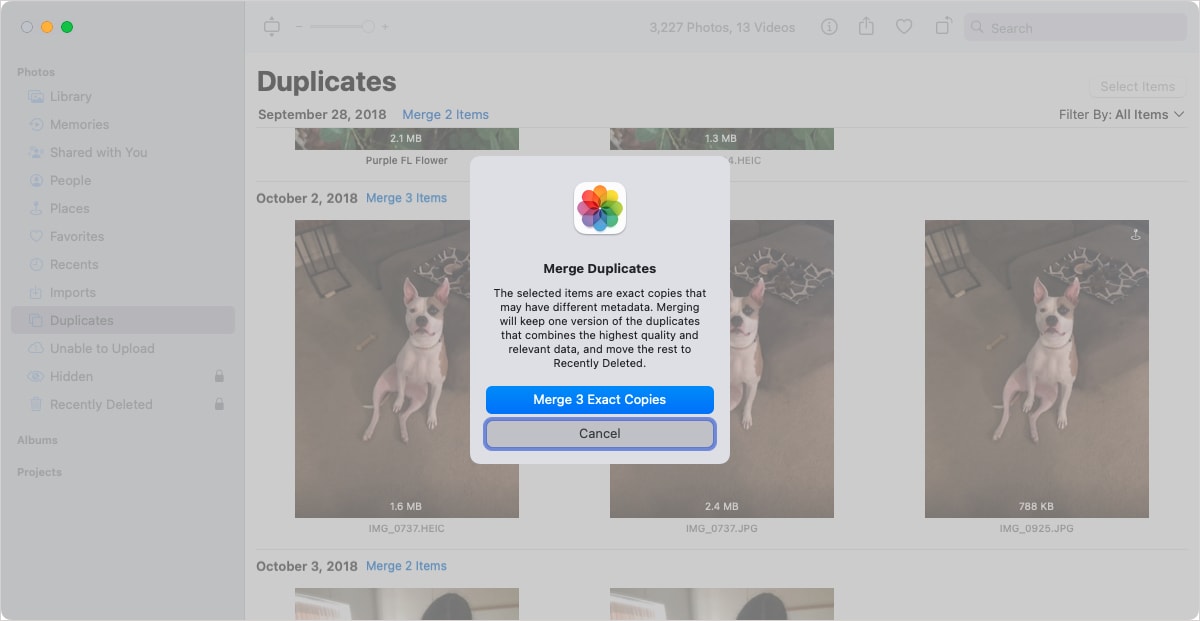Click the Favorite heart toolbar icon
The width and height of the screenshot is (1200, 621).
pyautogui.click(x=904, y=27)
